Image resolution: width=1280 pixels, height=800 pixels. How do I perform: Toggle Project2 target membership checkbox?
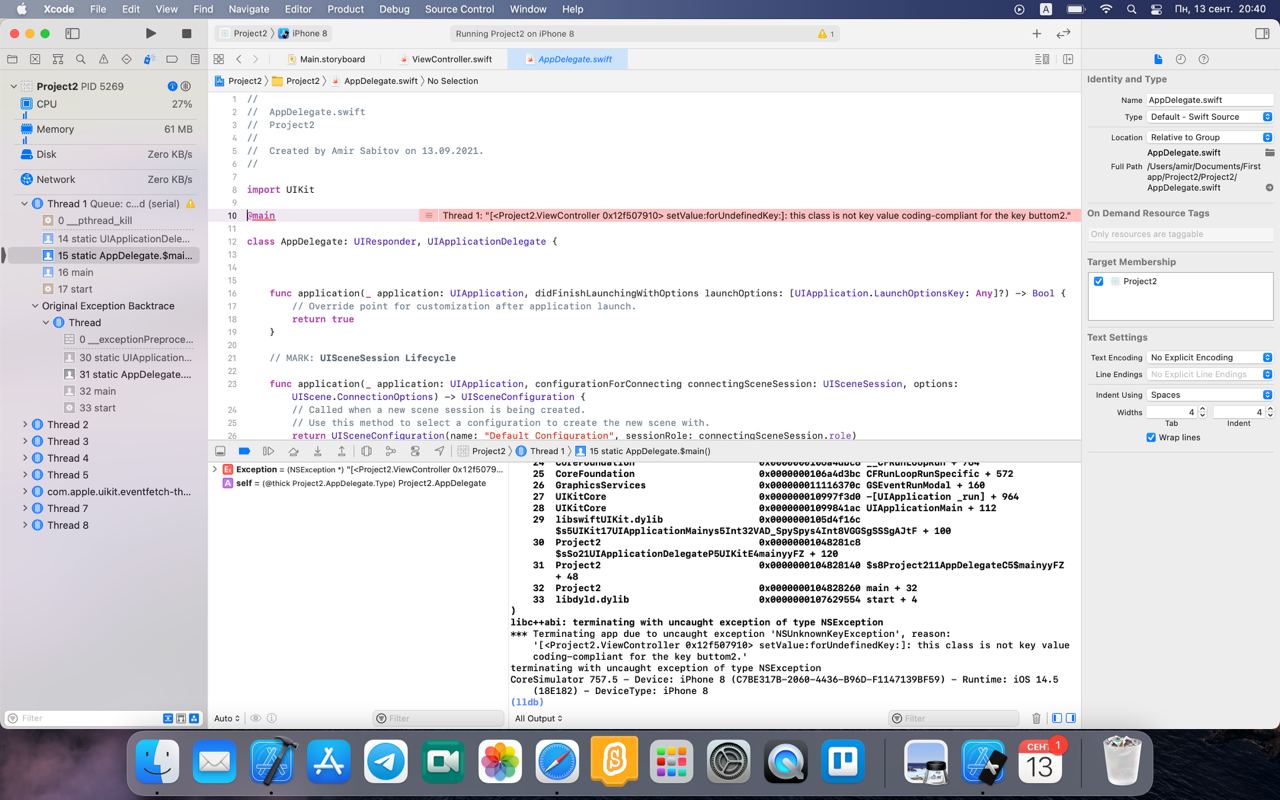tap(1098, 281)
